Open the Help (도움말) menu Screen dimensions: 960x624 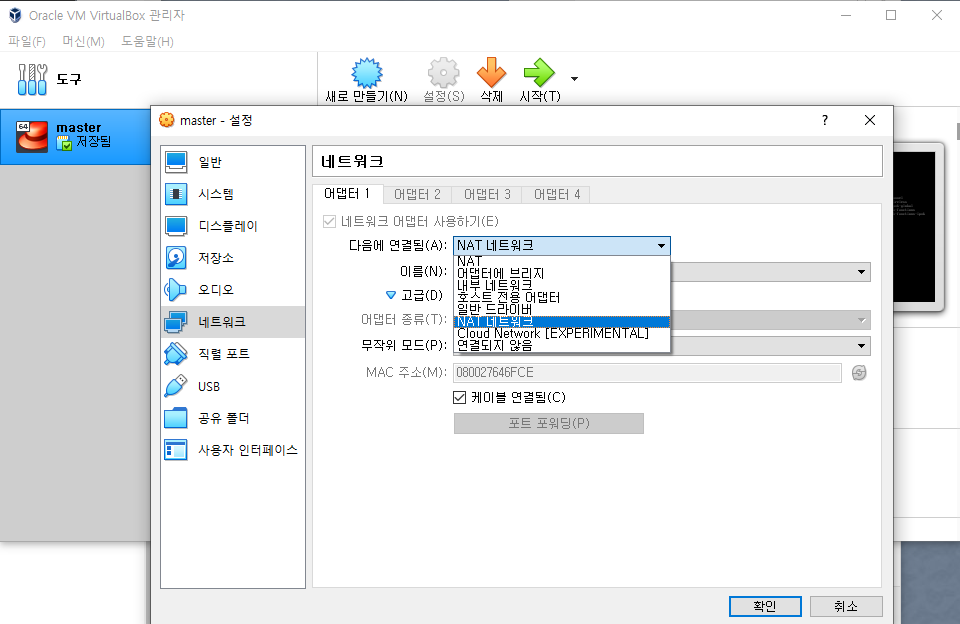147,42
